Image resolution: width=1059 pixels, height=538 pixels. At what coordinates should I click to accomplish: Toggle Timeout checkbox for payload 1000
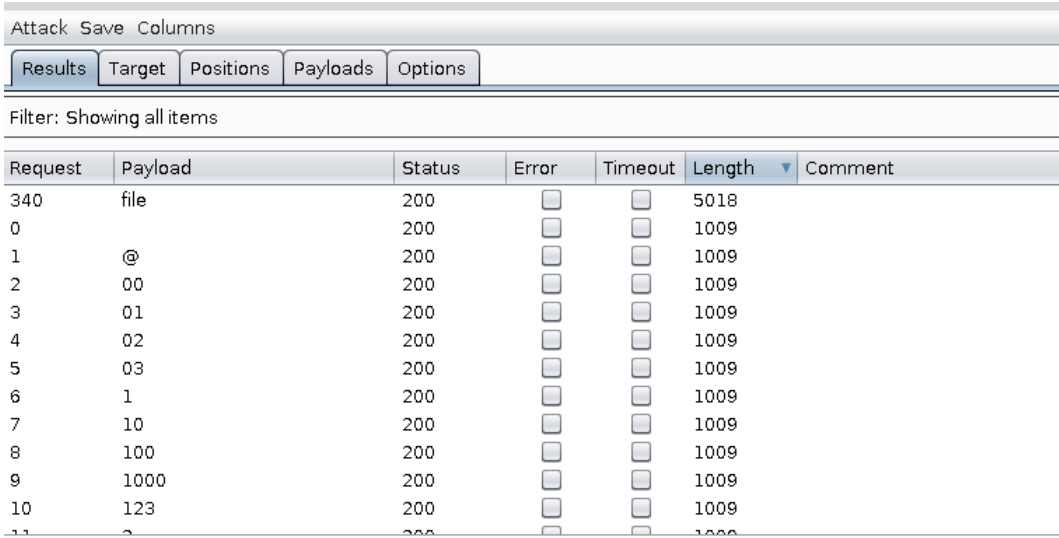point(641,480)
